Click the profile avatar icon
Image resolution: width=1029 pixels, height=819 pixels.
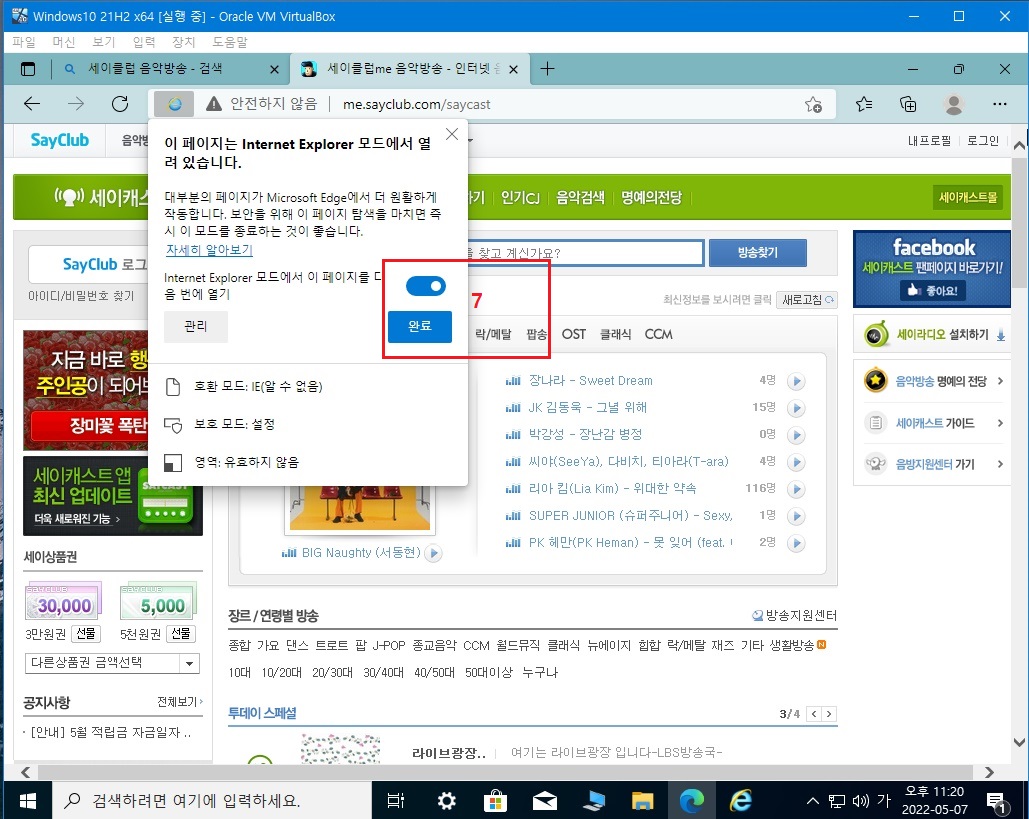tap(954, 104)
